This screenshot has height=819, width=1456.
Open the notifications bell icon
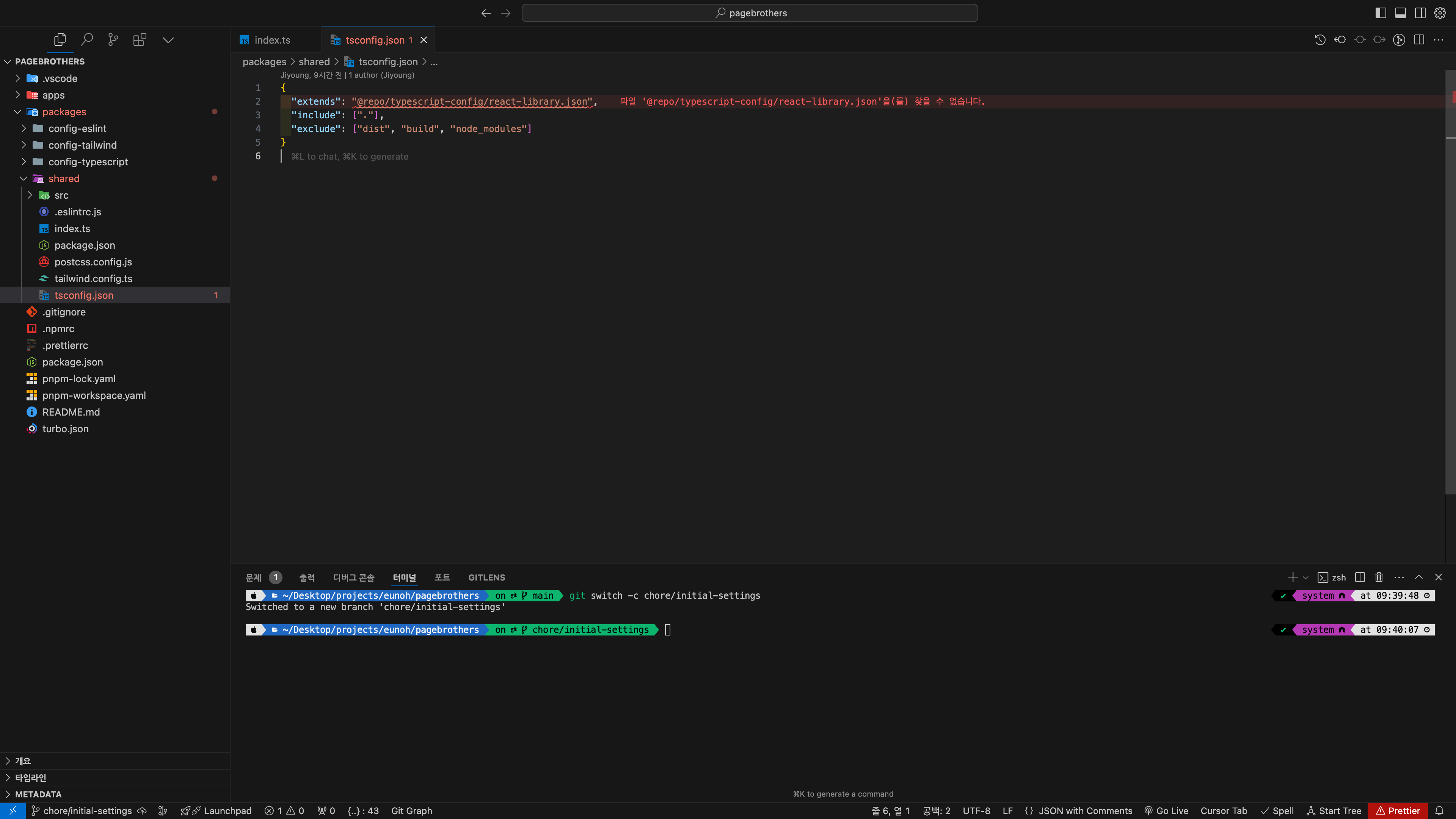[x=1439, y=811]
